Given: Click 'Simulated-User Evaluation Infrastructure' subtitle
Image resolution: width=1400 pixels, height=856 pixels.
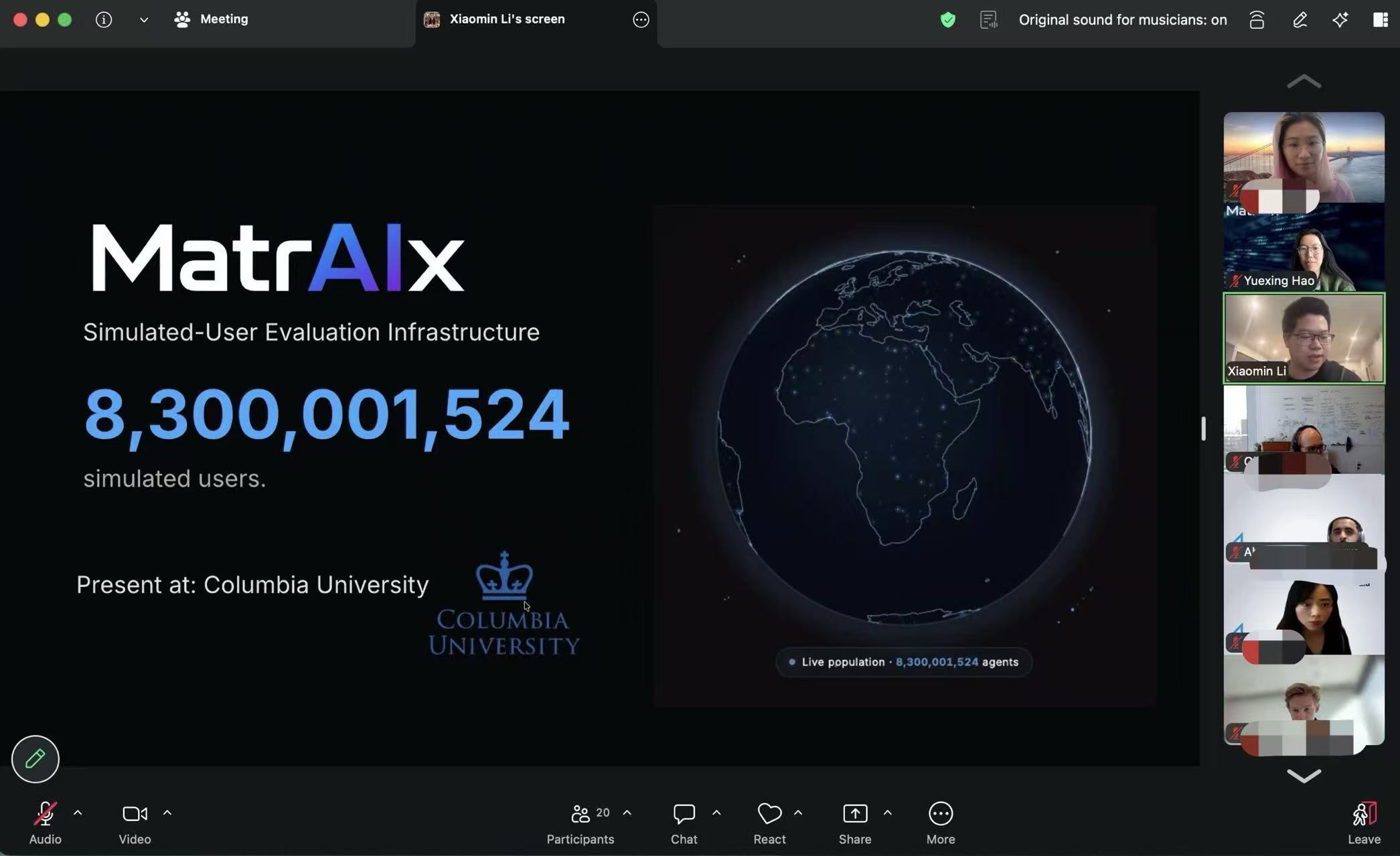Looking at the screenshot, I should [x=311, y=332].
